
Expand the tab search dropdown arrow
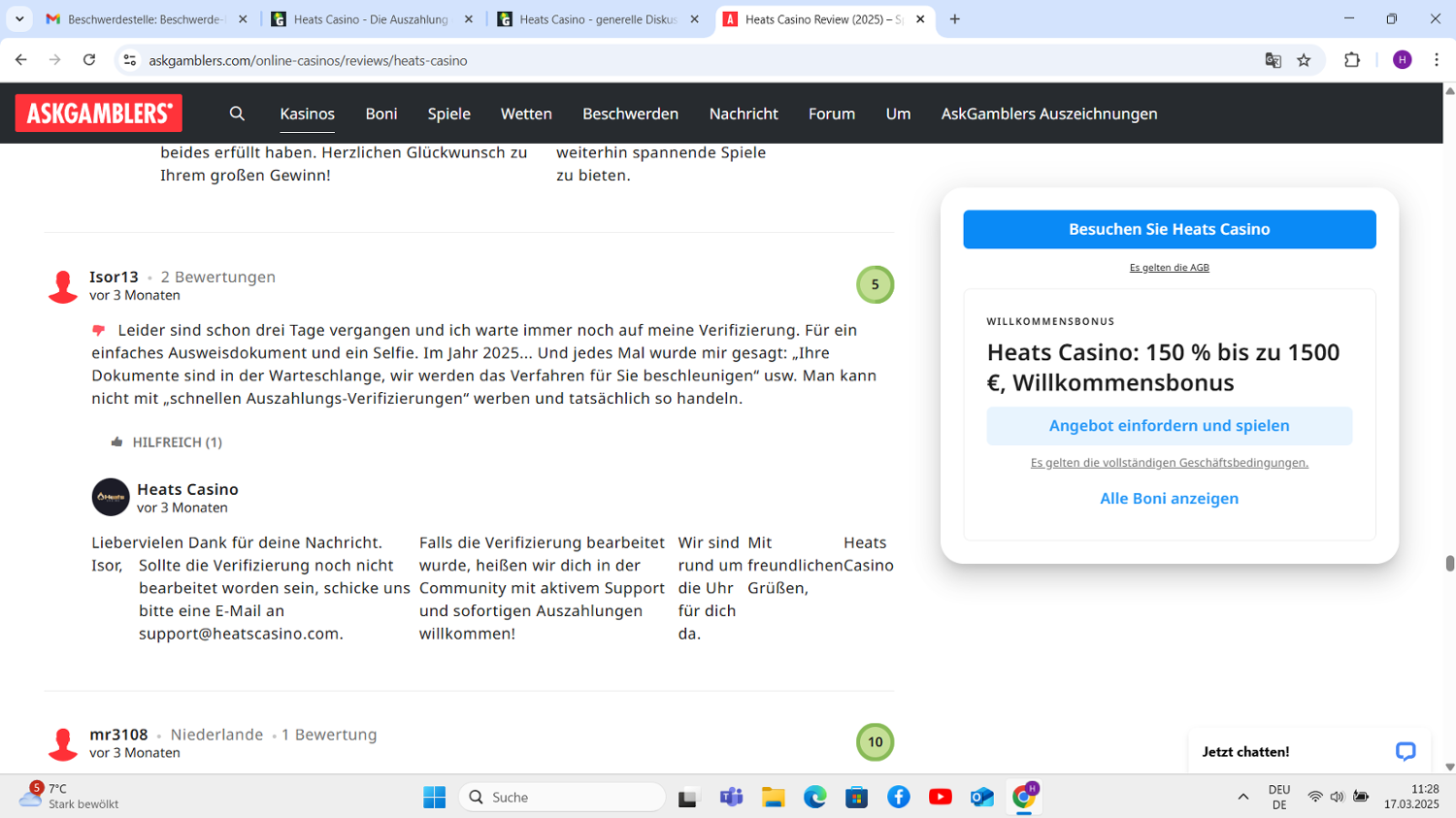19,19
